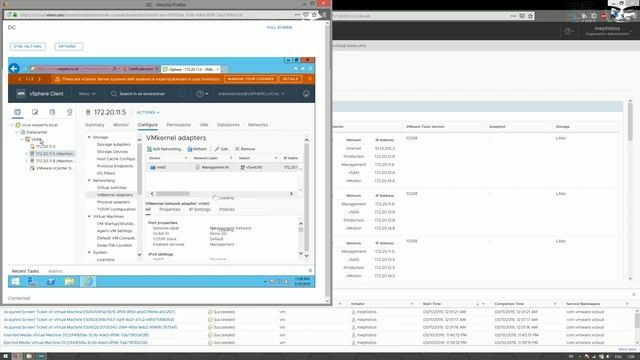Click the Edit pencil for the adapter
Viewport: 640px width, 360px height.
[x=217, y=149]
